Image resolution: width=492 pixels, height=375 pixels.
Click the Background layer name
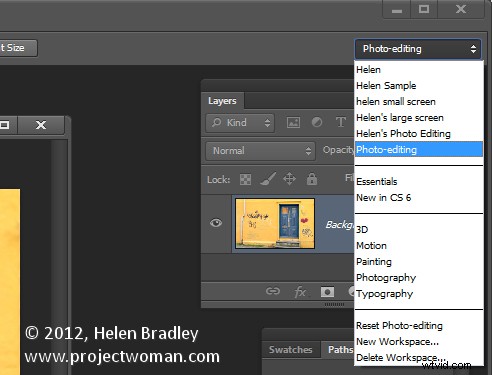(340, 225)
